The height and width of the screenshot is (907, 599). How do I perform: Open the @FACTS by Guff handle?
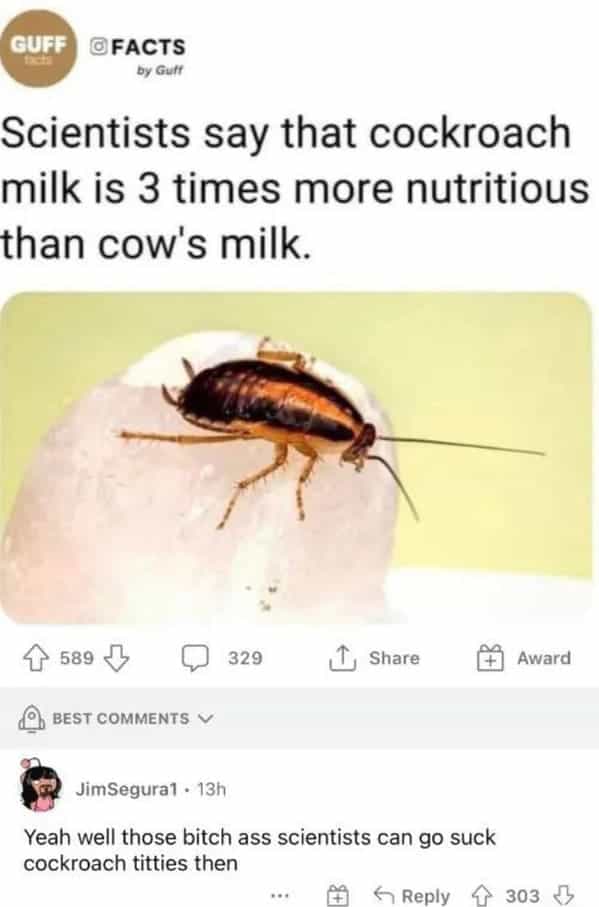[x=138, y=55]
